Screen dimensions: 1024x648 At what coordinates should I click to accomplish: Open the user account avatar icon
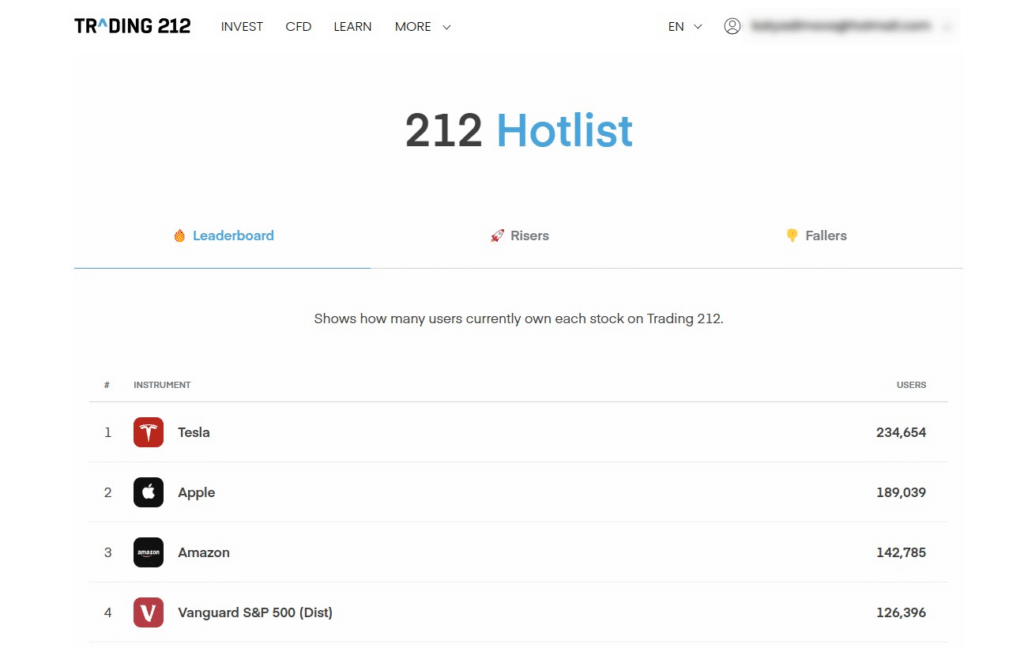[732, 26]
